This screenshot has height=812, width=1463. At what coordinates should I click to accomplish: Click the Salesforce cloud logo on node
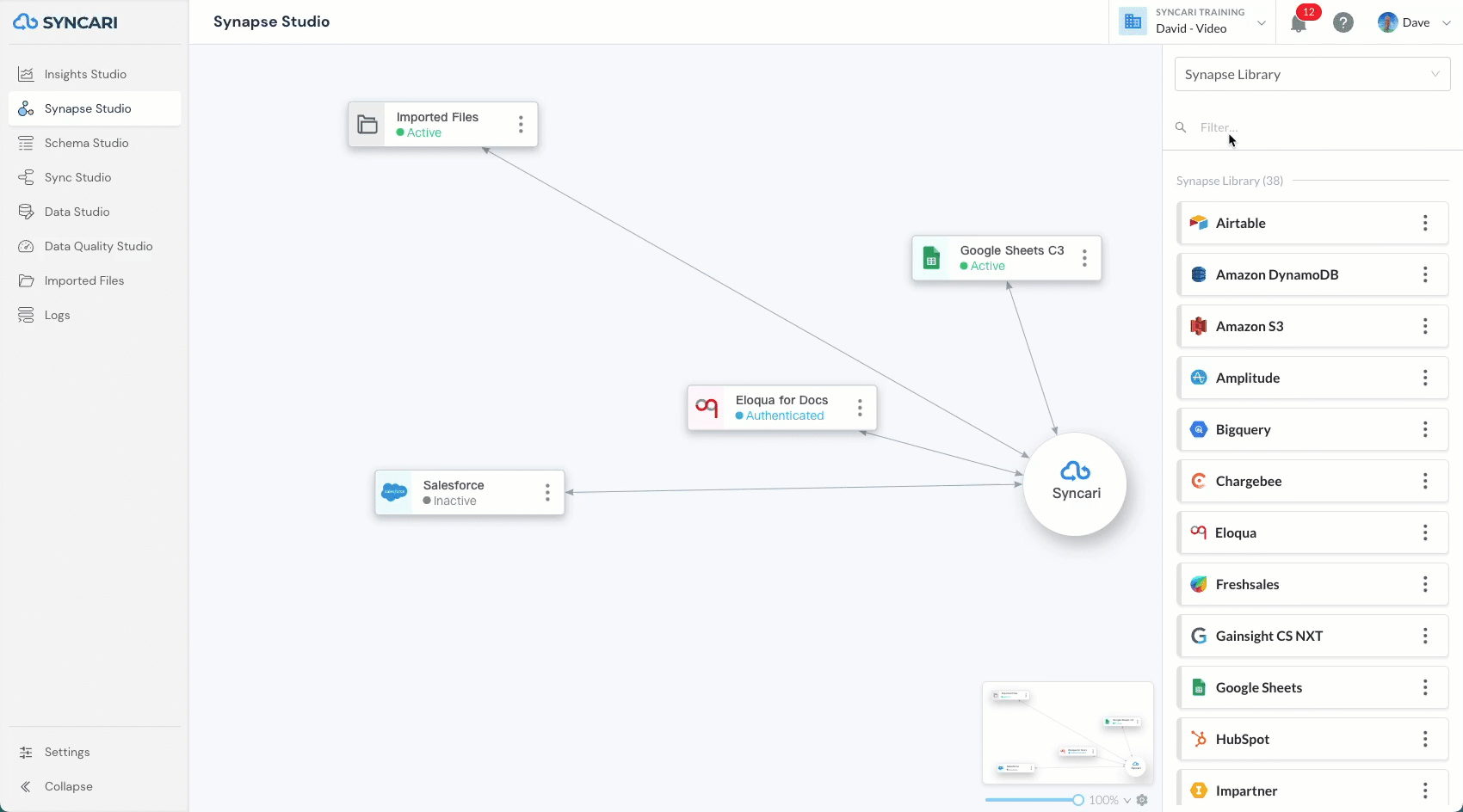[x=394, y=492]
